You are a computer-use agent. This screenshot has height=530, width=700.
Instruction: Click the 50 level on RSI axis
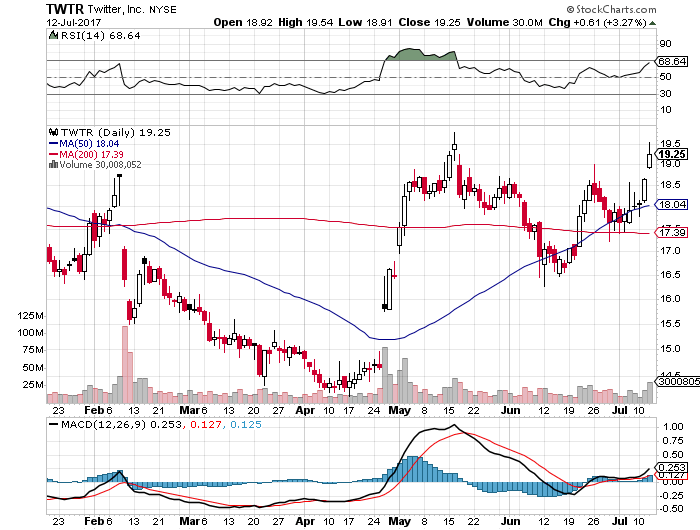[665, 77]
